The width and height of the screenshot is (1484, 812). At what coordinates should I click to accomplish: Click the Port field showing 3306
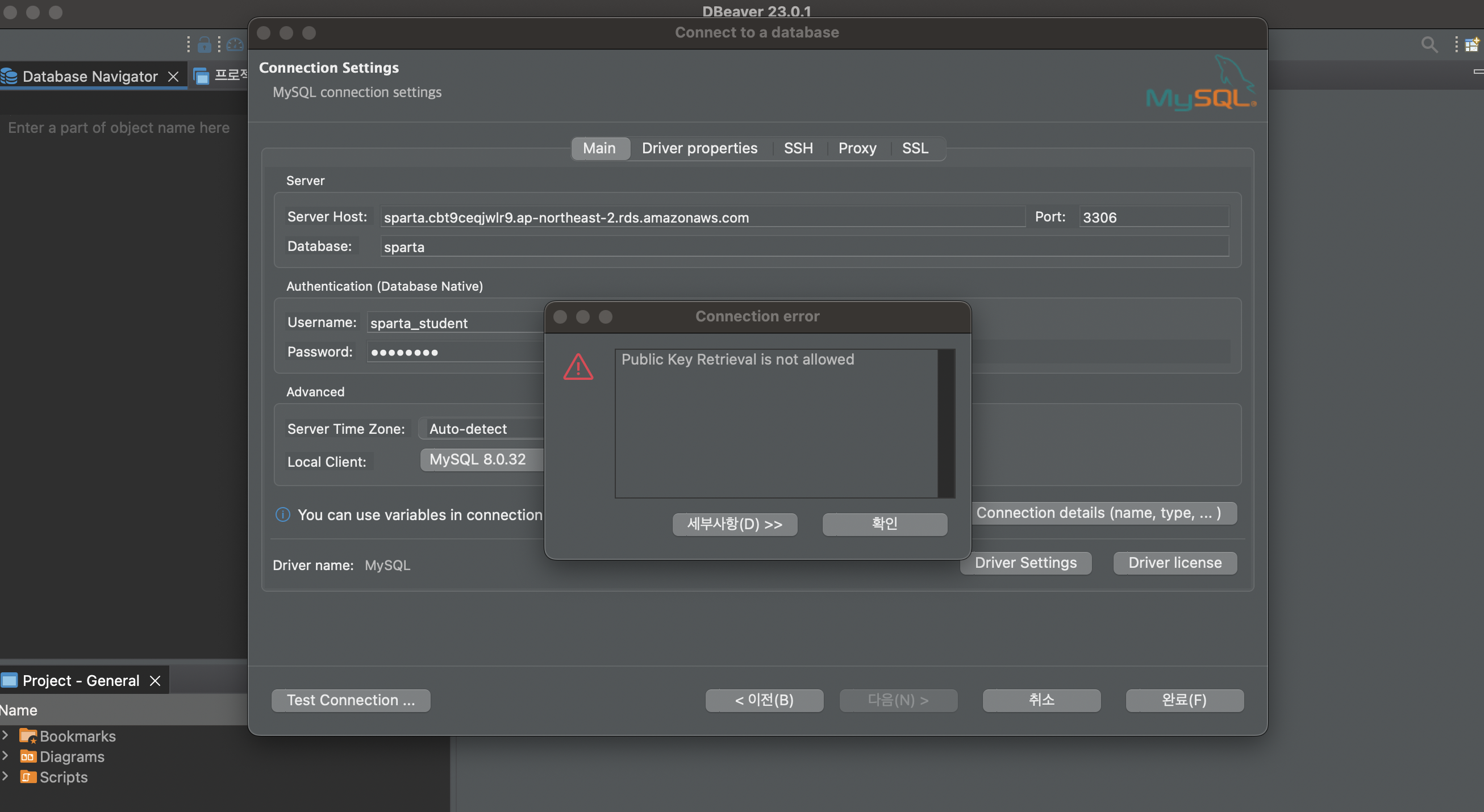pyautogui.click(x=1154, y=217)
